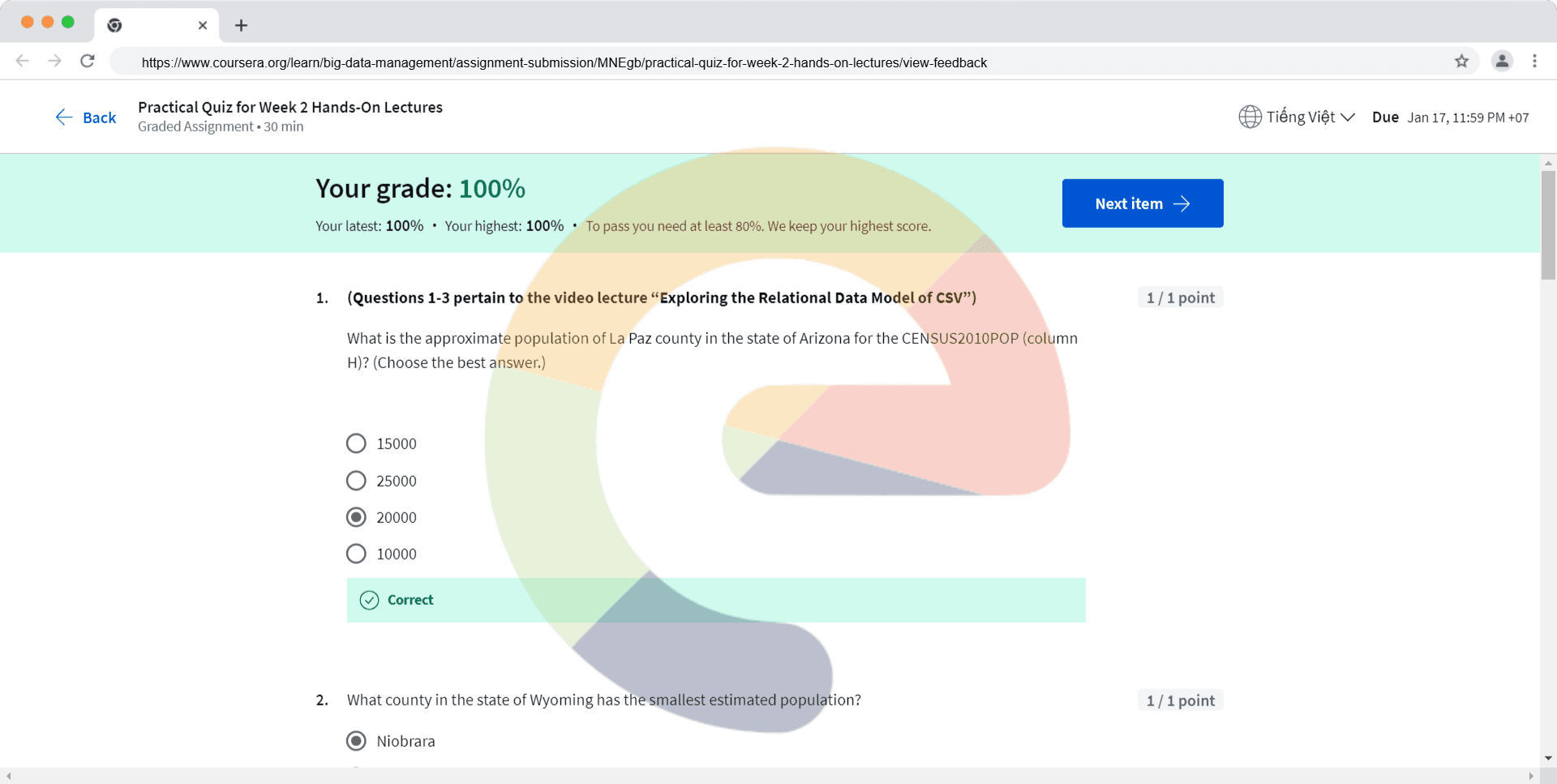
Task: Click 'Graded Assignment • 30 min' text
Action: click(221, 126)
